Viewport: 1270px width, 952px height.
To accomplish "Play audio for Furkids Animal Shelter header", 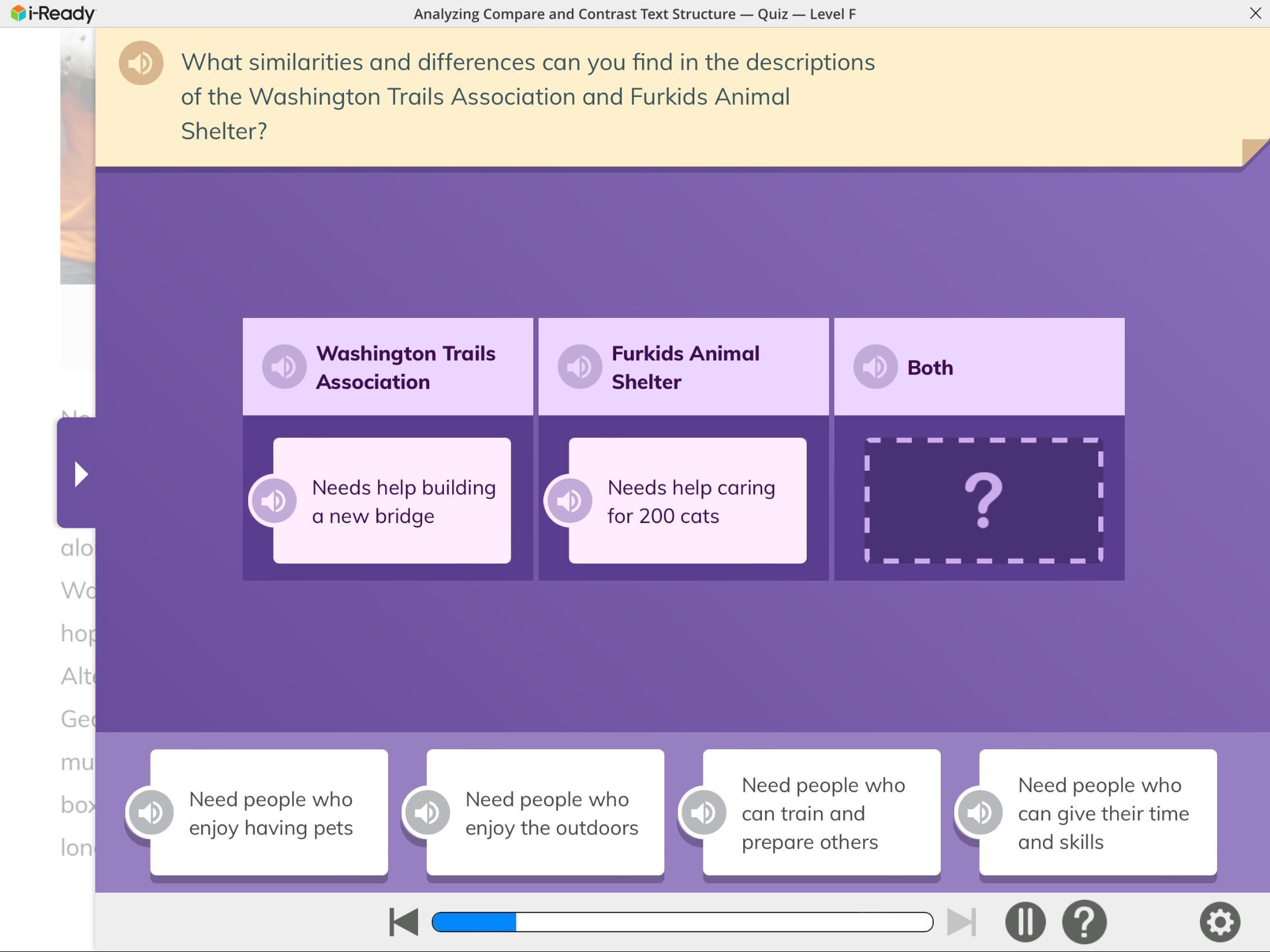I will pos(580,367).
